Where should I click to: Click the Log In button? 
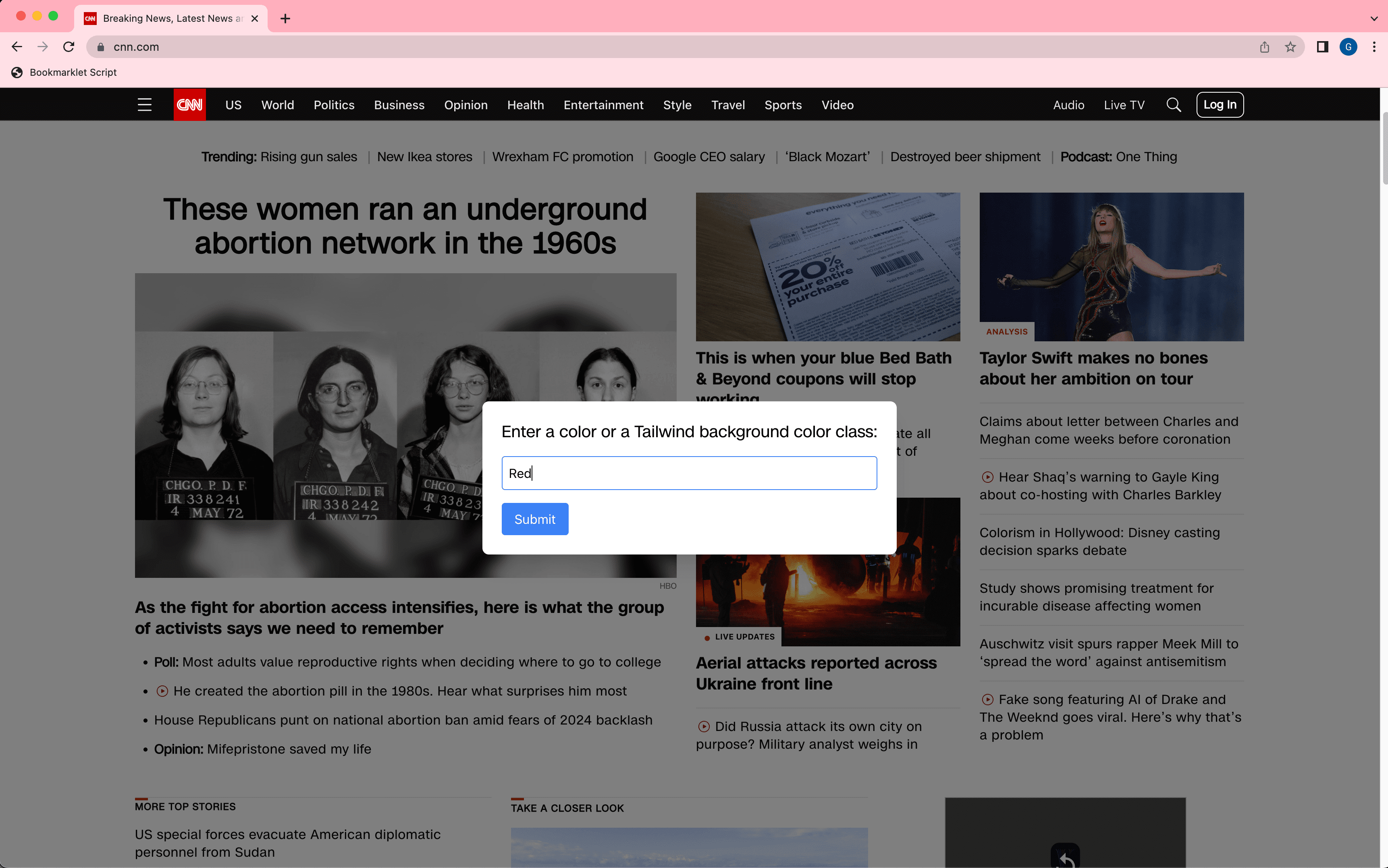click(x=1220, y=104)
